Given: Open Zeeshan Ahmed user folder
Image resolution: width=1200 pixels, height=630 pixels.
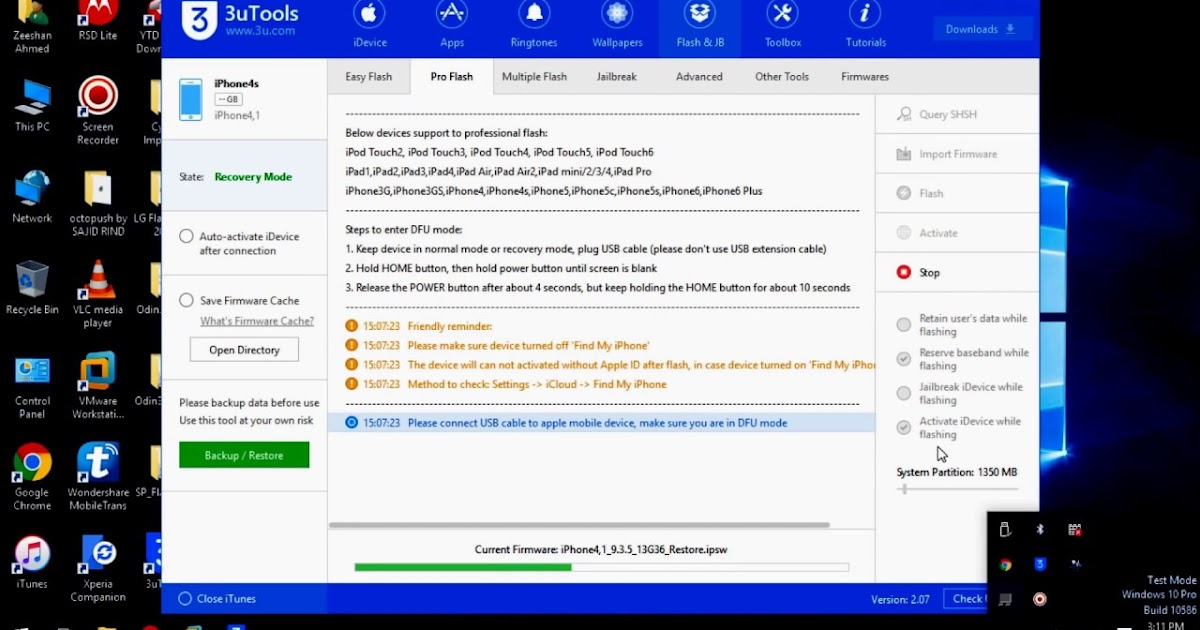Looking at the screenshot, I should tap(32, 26).
